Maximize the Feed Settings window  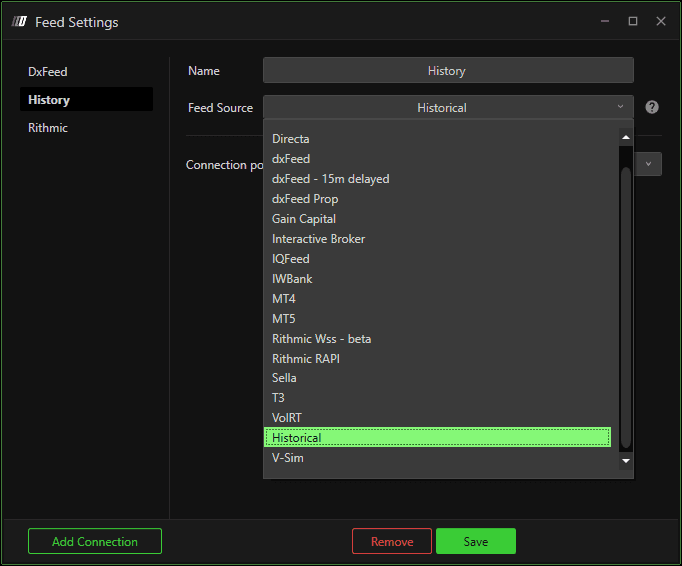(x=633, y=21)
